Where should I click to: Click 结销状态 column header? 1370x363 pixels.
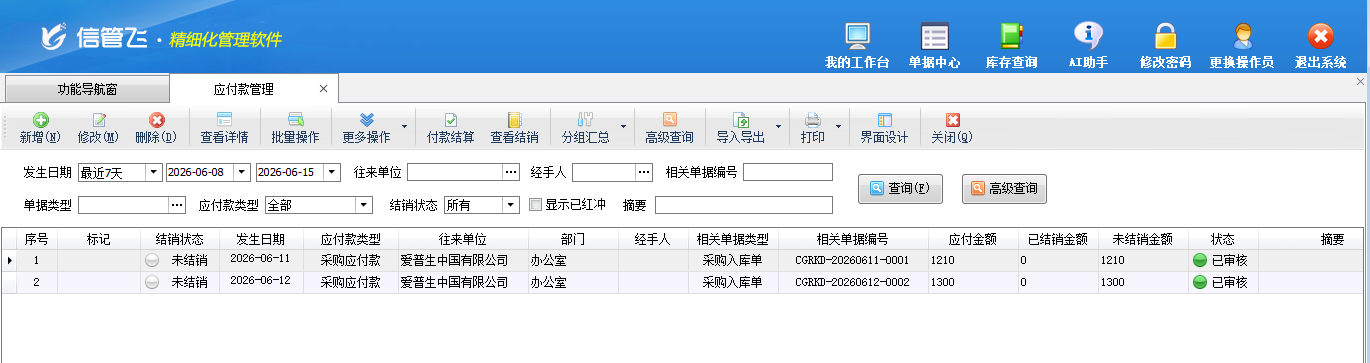click(180, 240)
